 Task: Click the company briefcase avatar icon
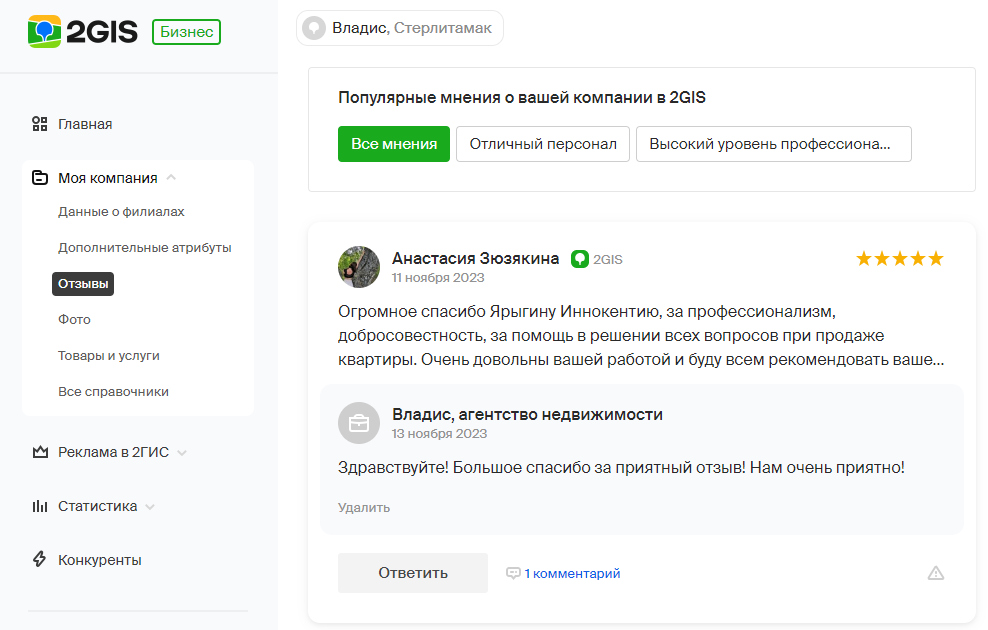(x=359, y=423)
